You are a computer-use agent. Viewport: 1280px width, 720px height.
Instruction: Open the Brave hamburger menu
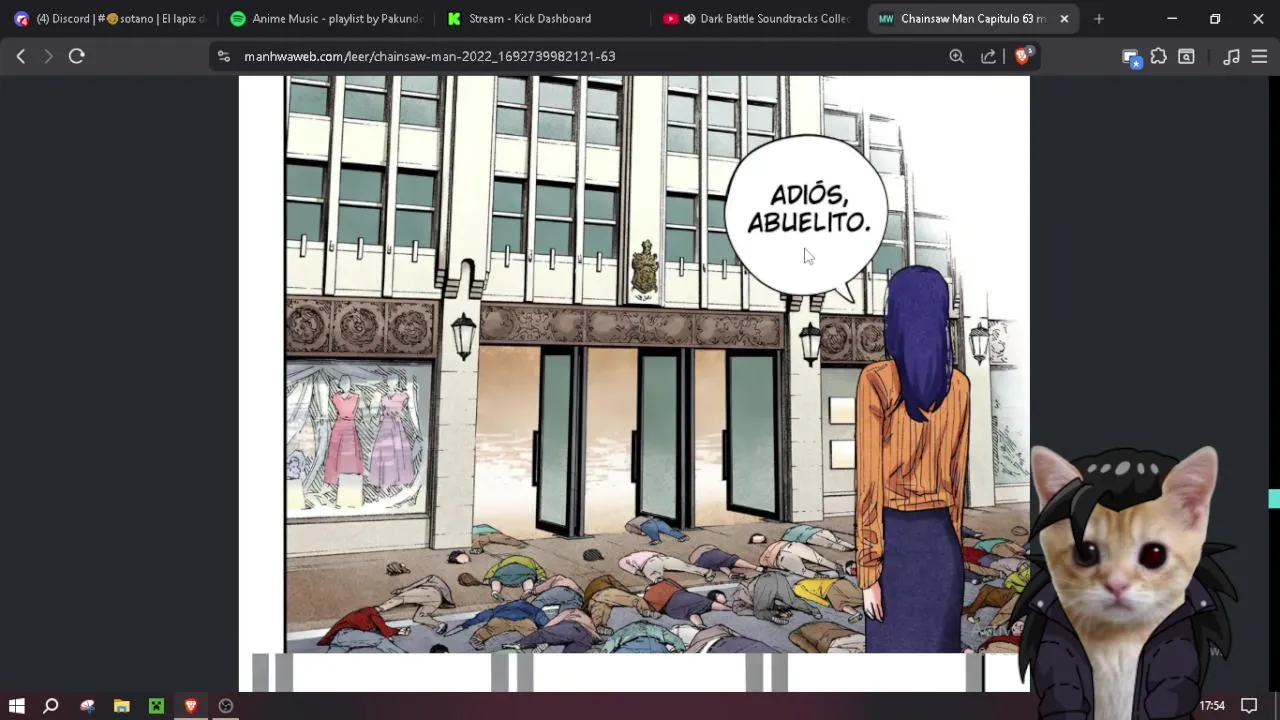(1259, 57)
